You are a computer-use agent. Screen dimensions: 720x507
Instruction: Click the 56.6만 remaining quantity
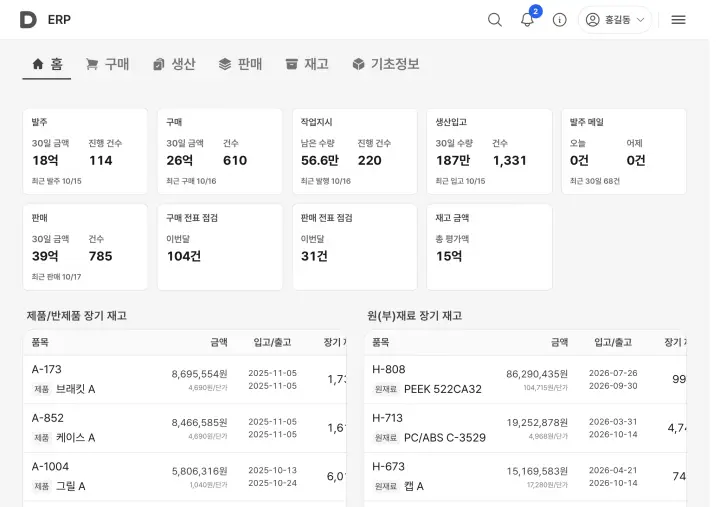[320, 160]
